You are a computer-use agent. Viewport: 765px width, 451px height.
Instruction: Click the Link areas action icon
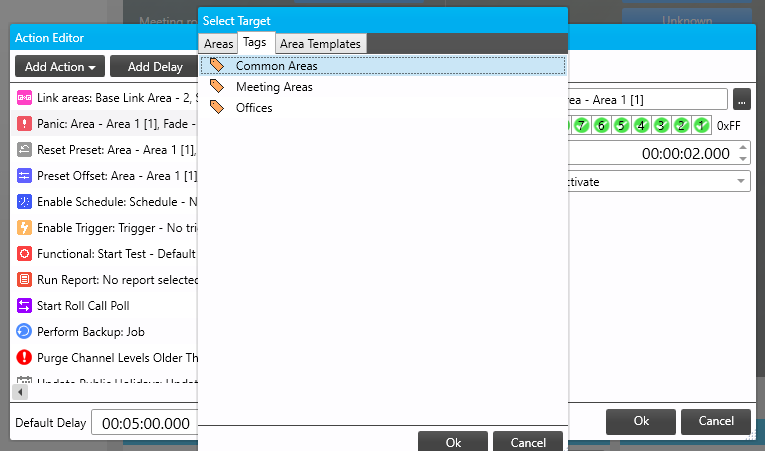coord(24,98)
